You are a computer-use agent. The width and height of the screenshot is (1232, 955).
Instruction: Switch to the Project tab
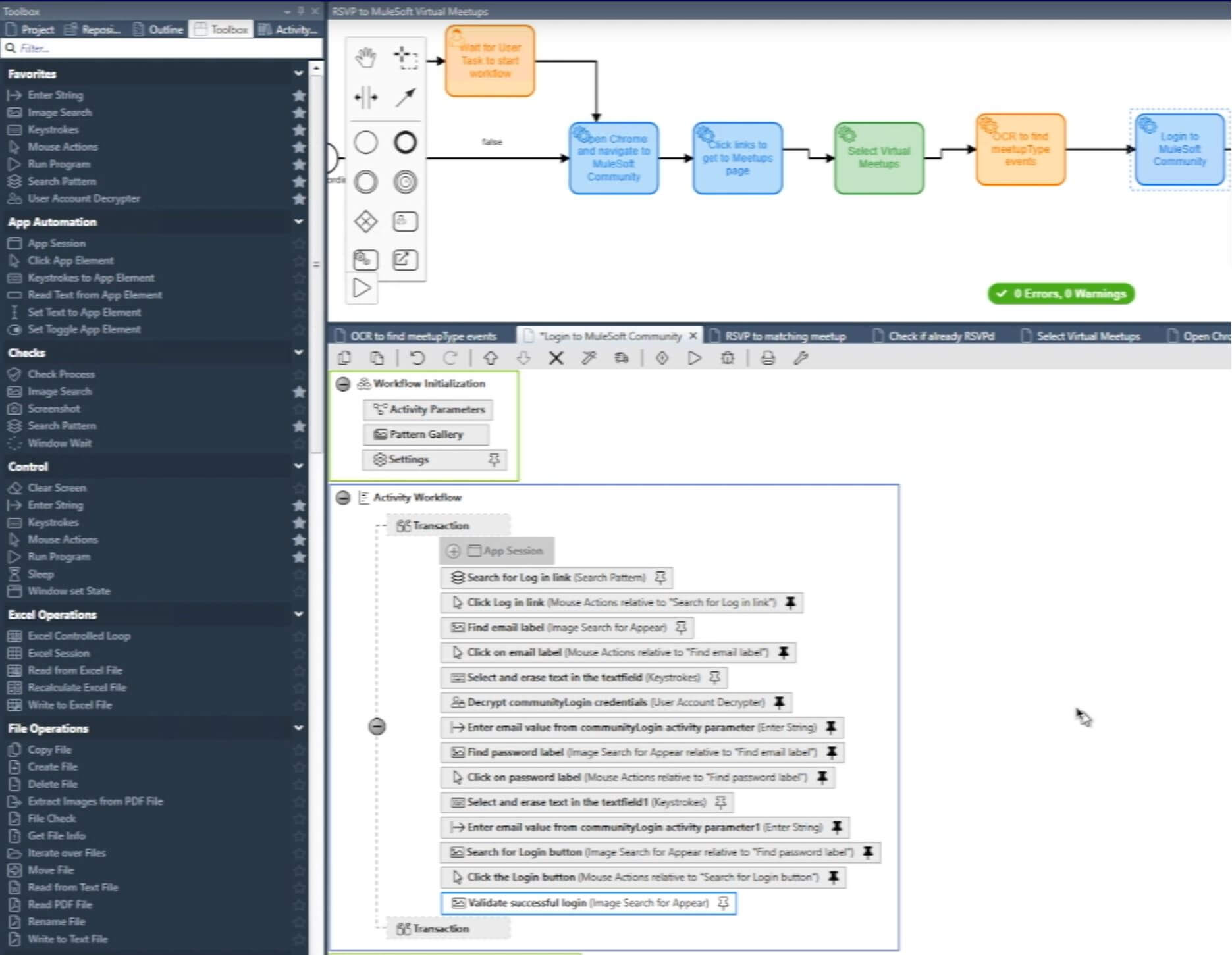pyautogui.click(x=30, y=29)
